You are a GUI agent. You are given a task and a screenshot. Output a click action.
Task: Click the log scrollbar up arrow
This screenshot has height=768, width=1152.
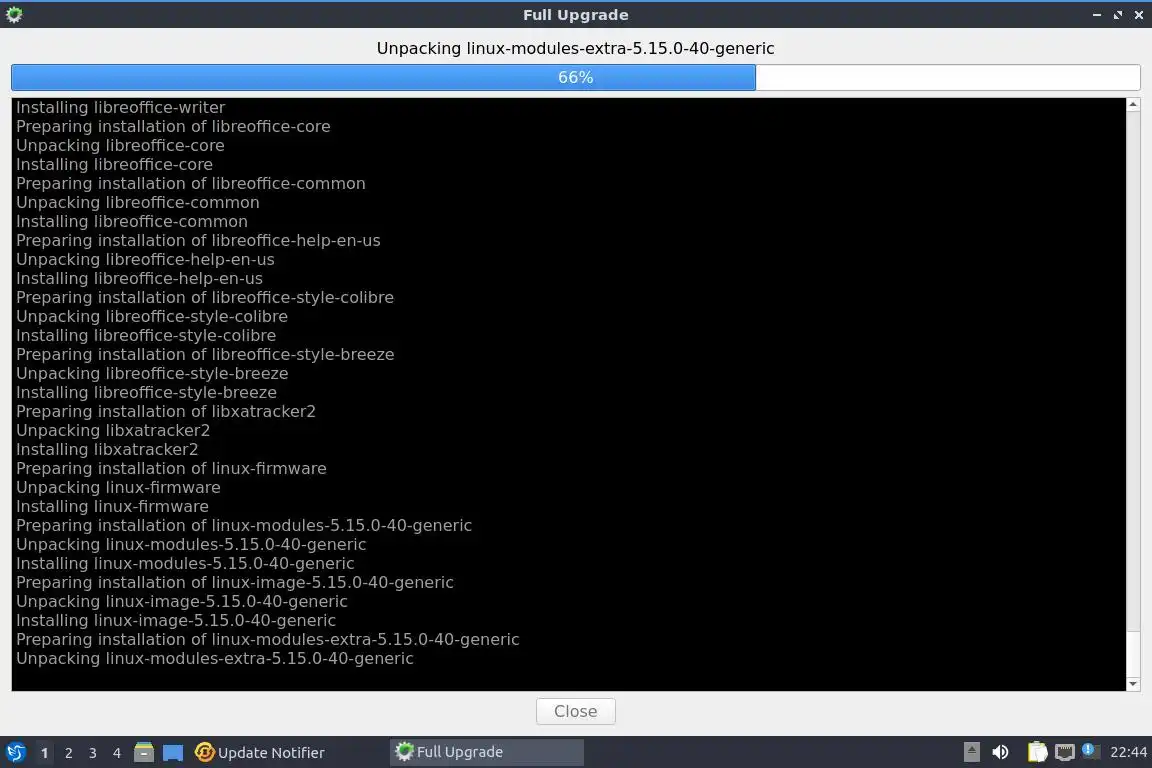click(x=1133, y=105)
